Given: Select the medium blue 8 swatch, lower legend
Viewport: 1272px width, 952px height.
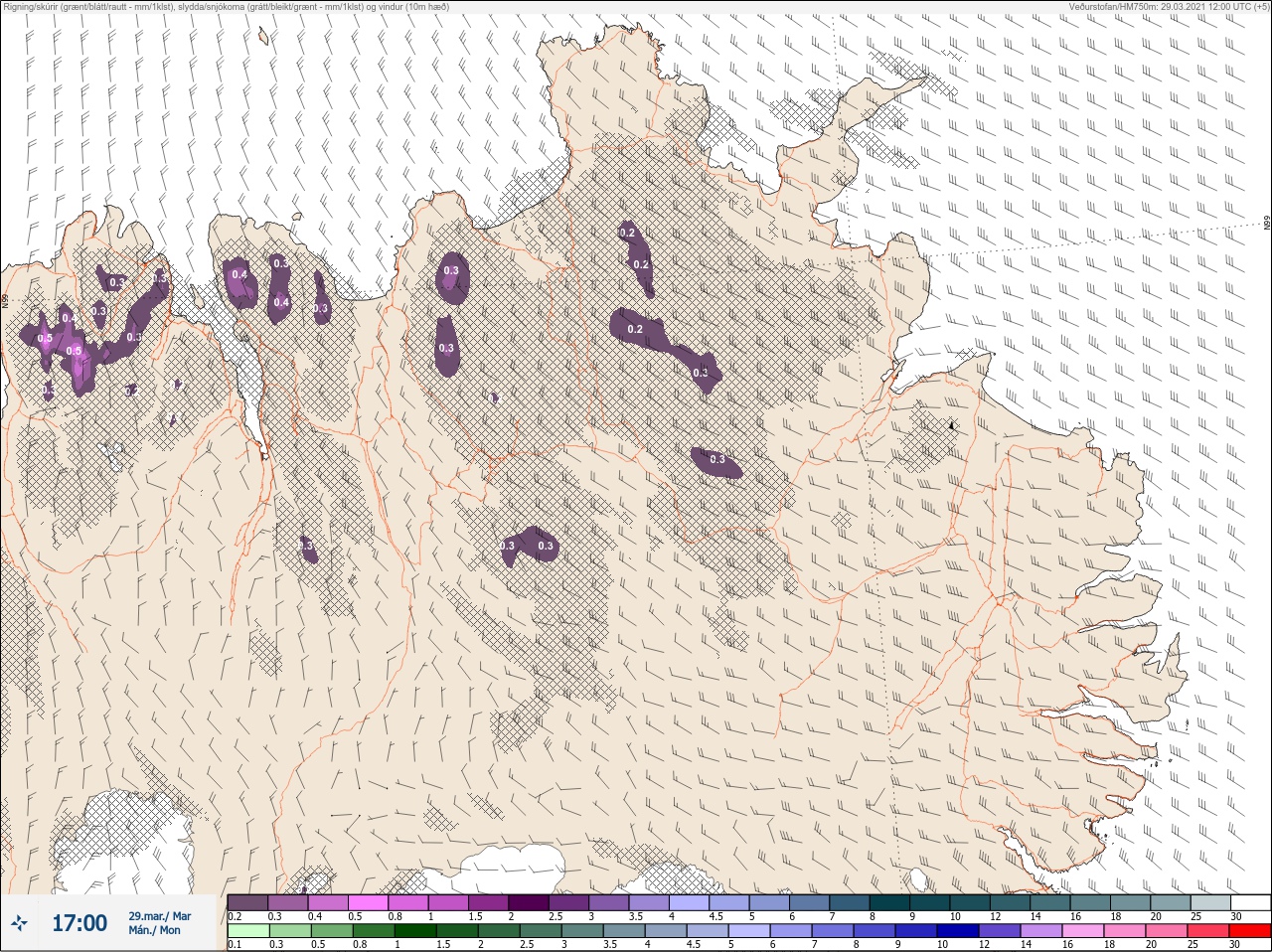Looking at the screenshot, I should tap(874, 931).
